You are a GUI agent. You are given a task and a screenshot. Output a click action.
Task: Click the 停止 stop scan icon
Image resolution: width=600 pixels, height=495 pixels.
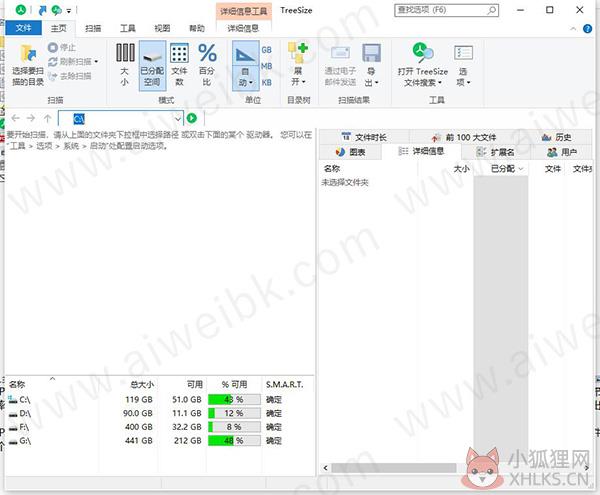point(53,47)
